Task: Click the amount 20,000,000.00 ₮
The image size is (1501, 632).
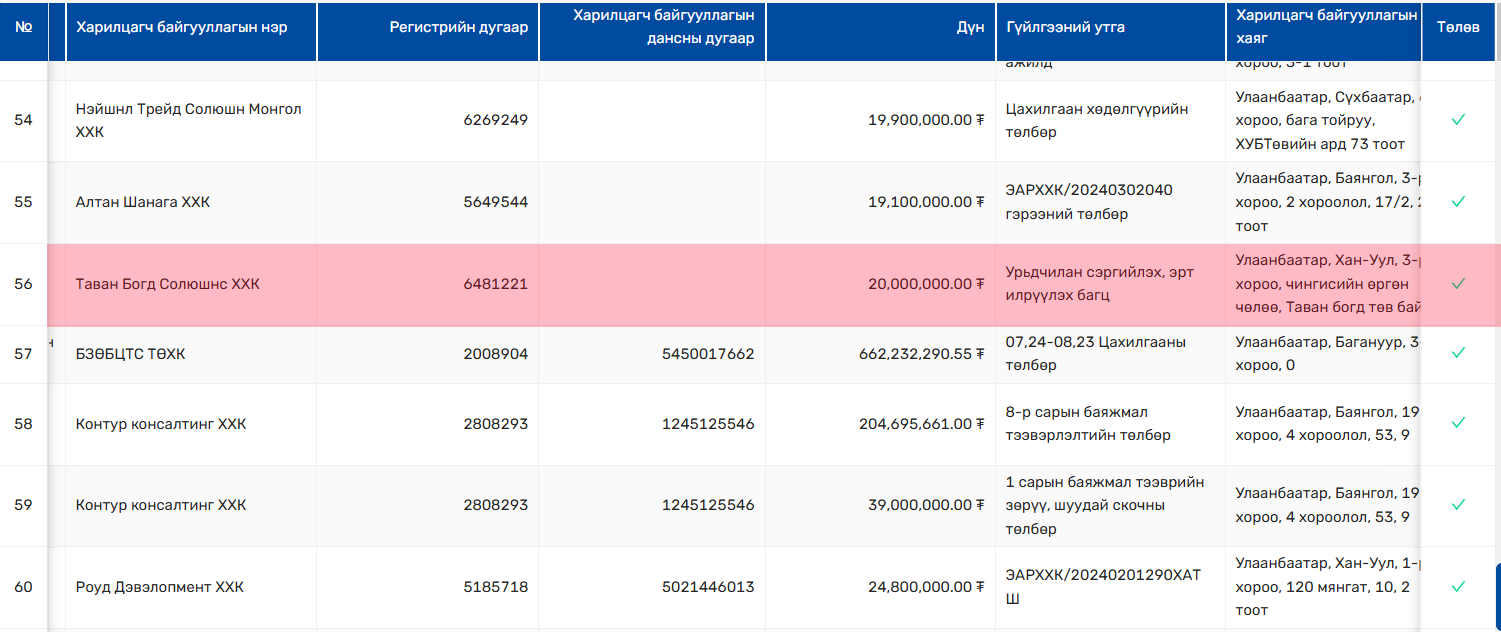Action: pos(927,284)
